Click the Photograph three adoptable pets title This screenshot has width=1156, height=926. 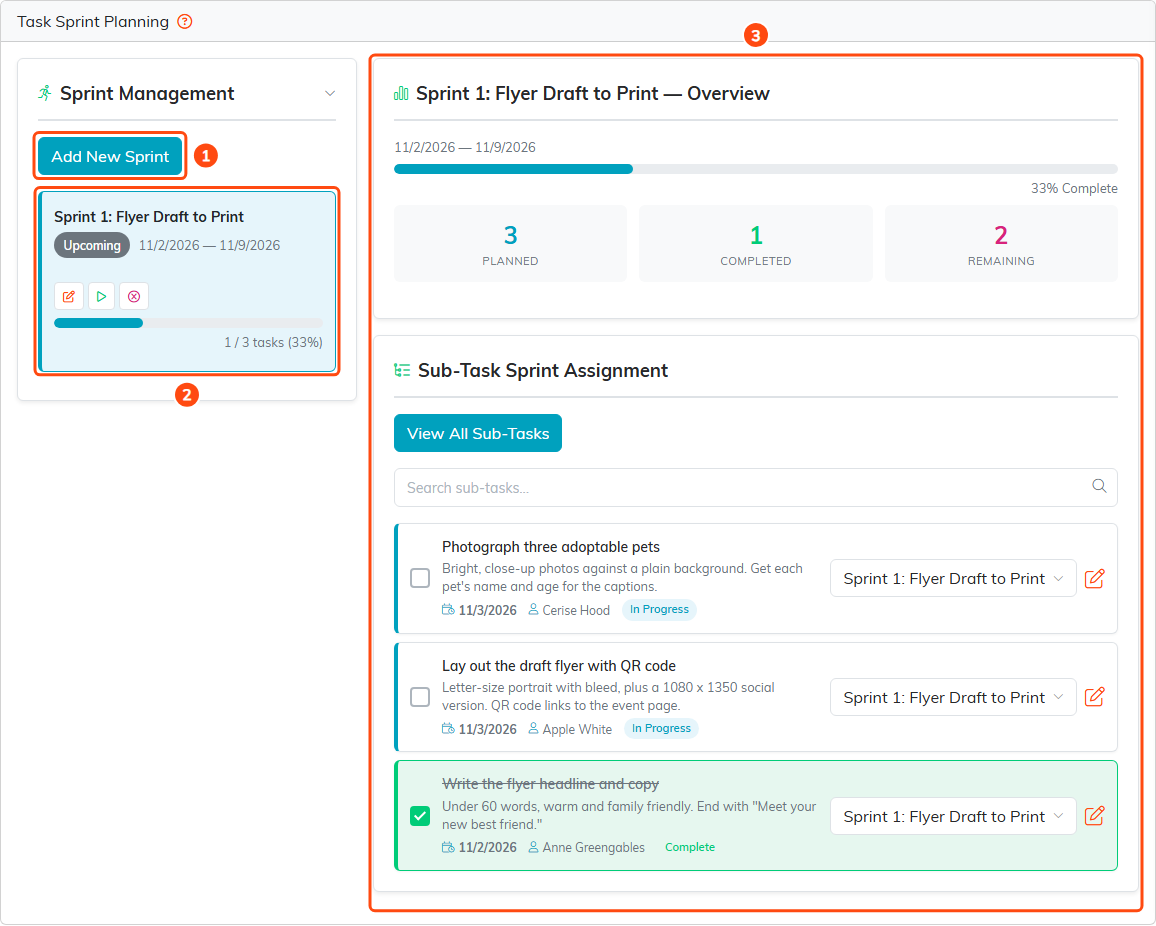[551, 547]
